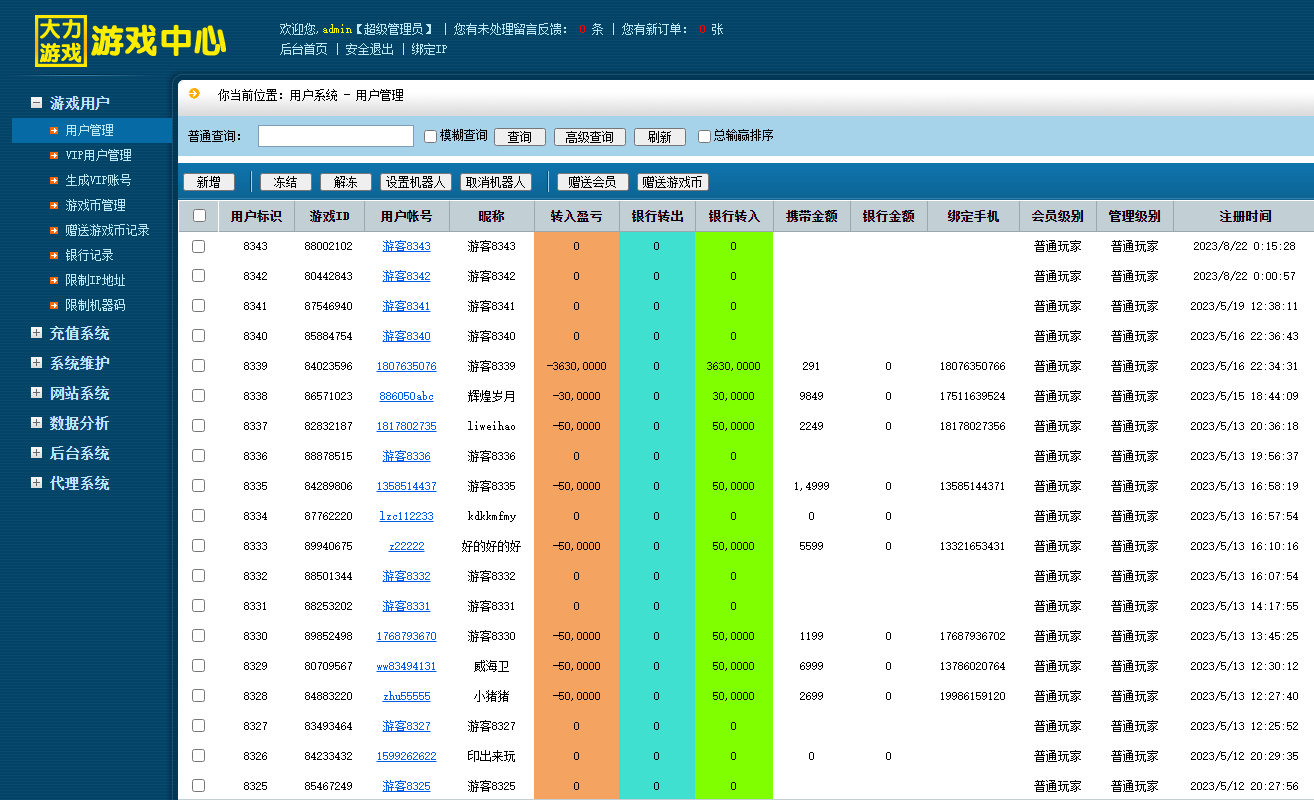Enable the 模糊查询 checkbox
This screenshot has height=800, width=1314.
[x=431, y=136]
